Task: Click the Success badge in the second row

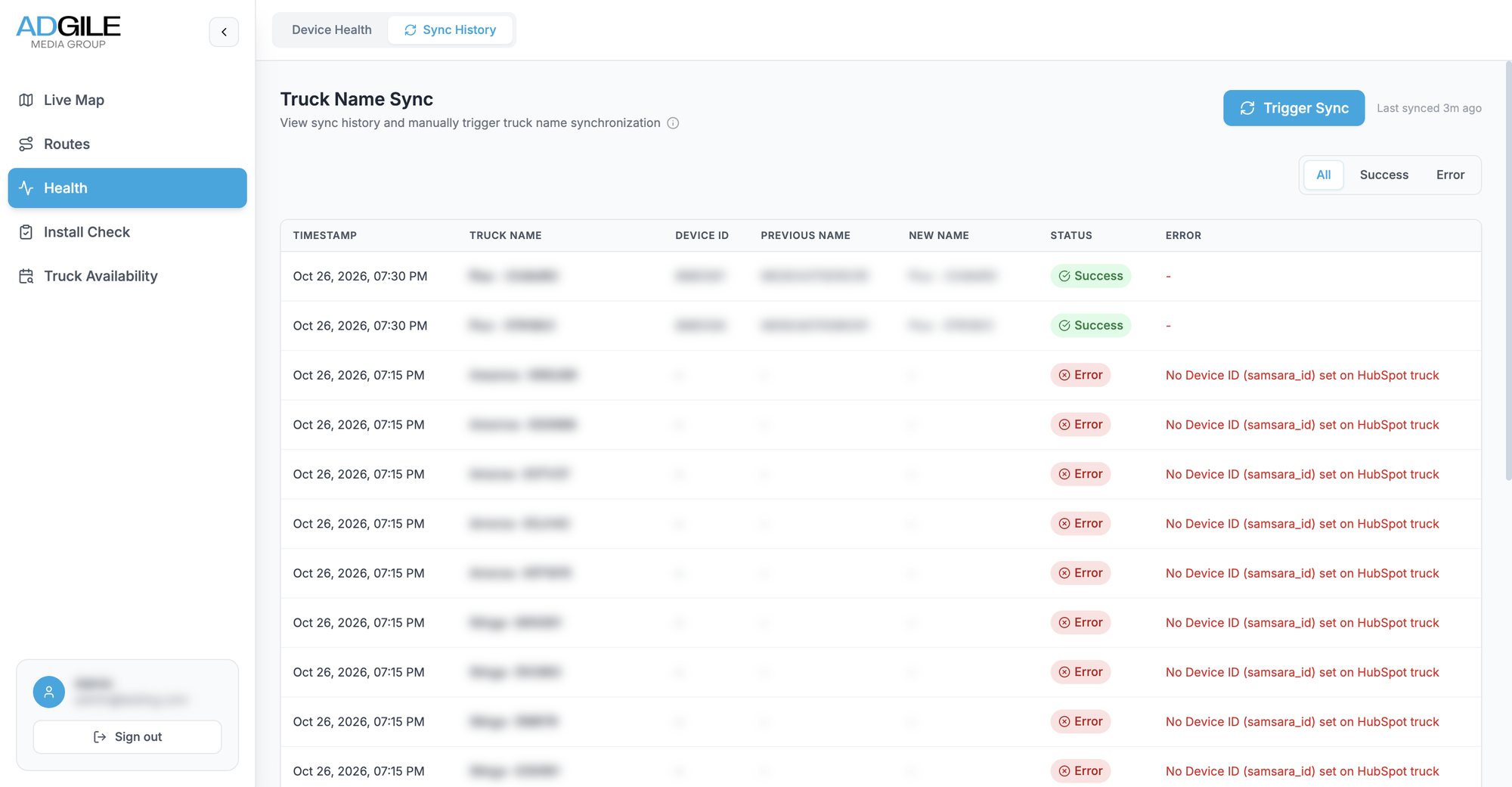Action: 1090,325
